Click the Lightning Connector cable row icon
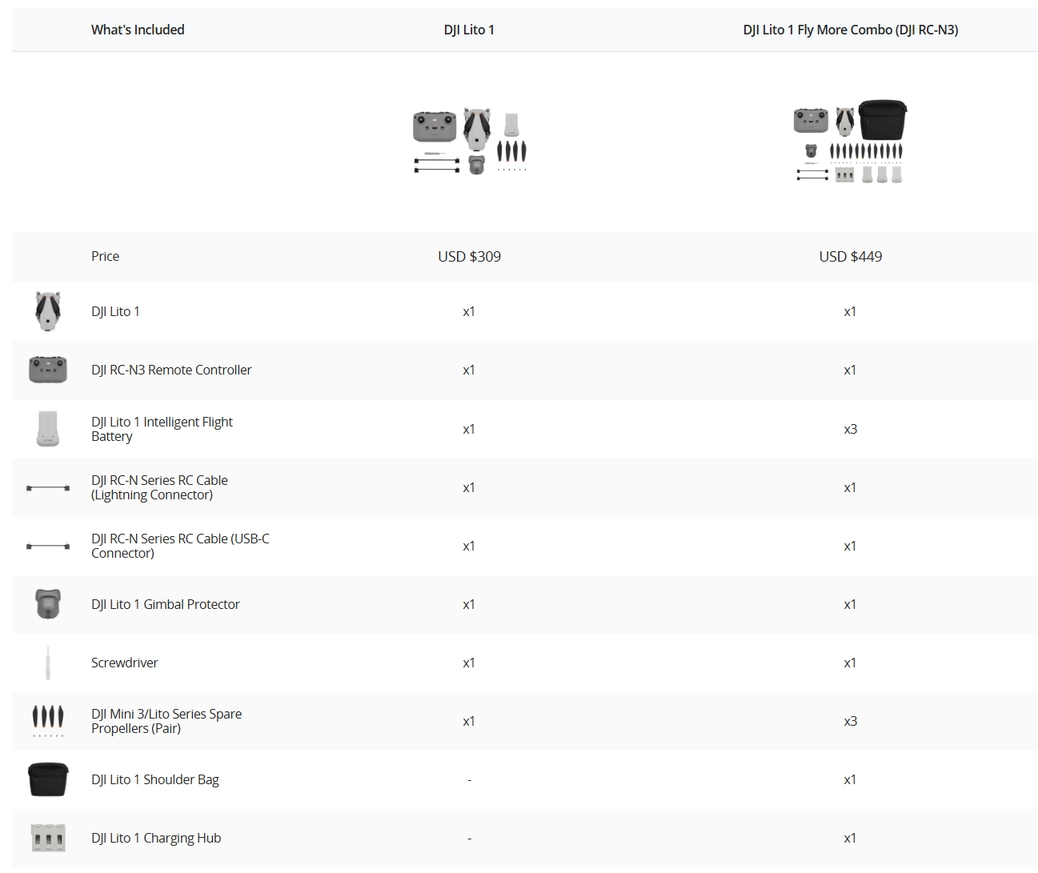1038x873 pixels. tap(48, 488)
